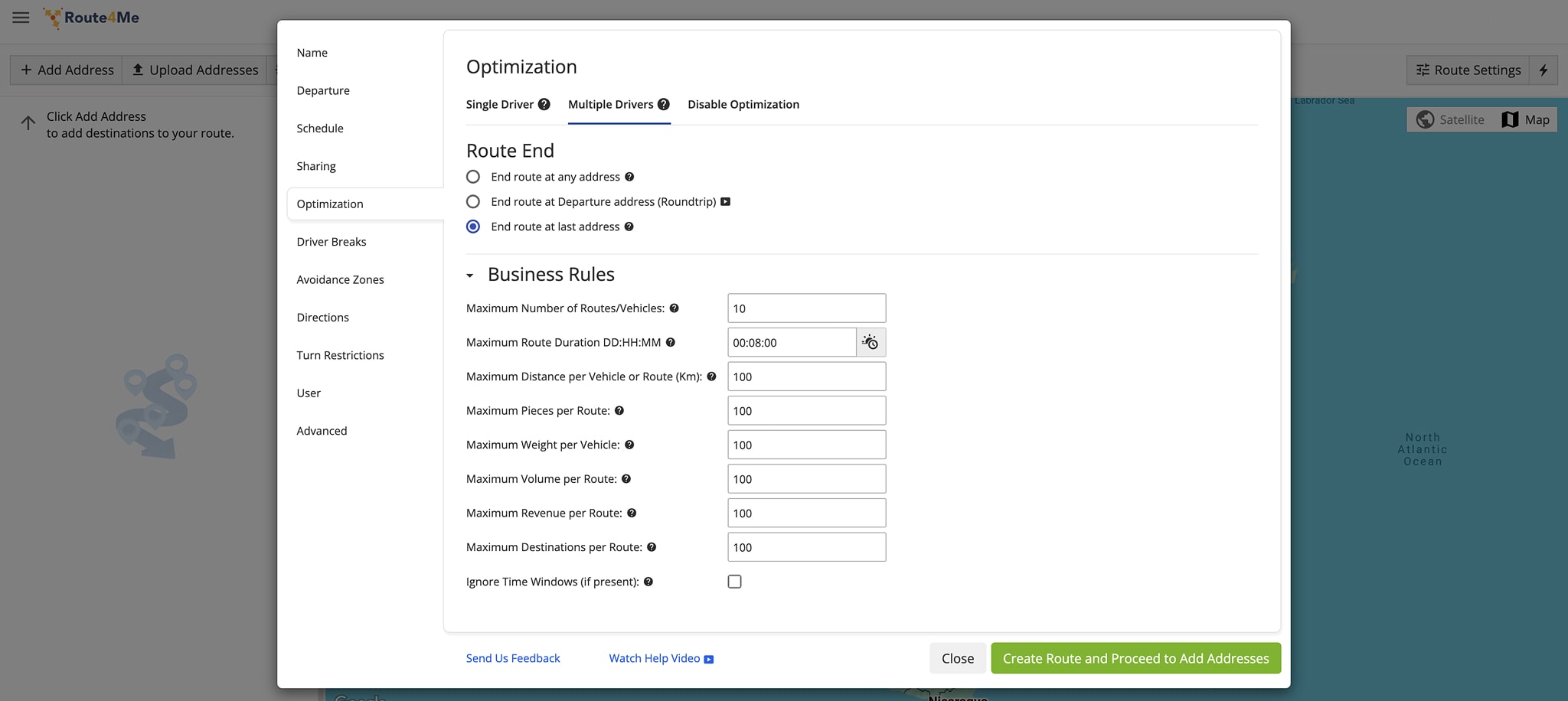
Task: Click the Maximum Revenue per Route field
Action: [x=807, y=513]
